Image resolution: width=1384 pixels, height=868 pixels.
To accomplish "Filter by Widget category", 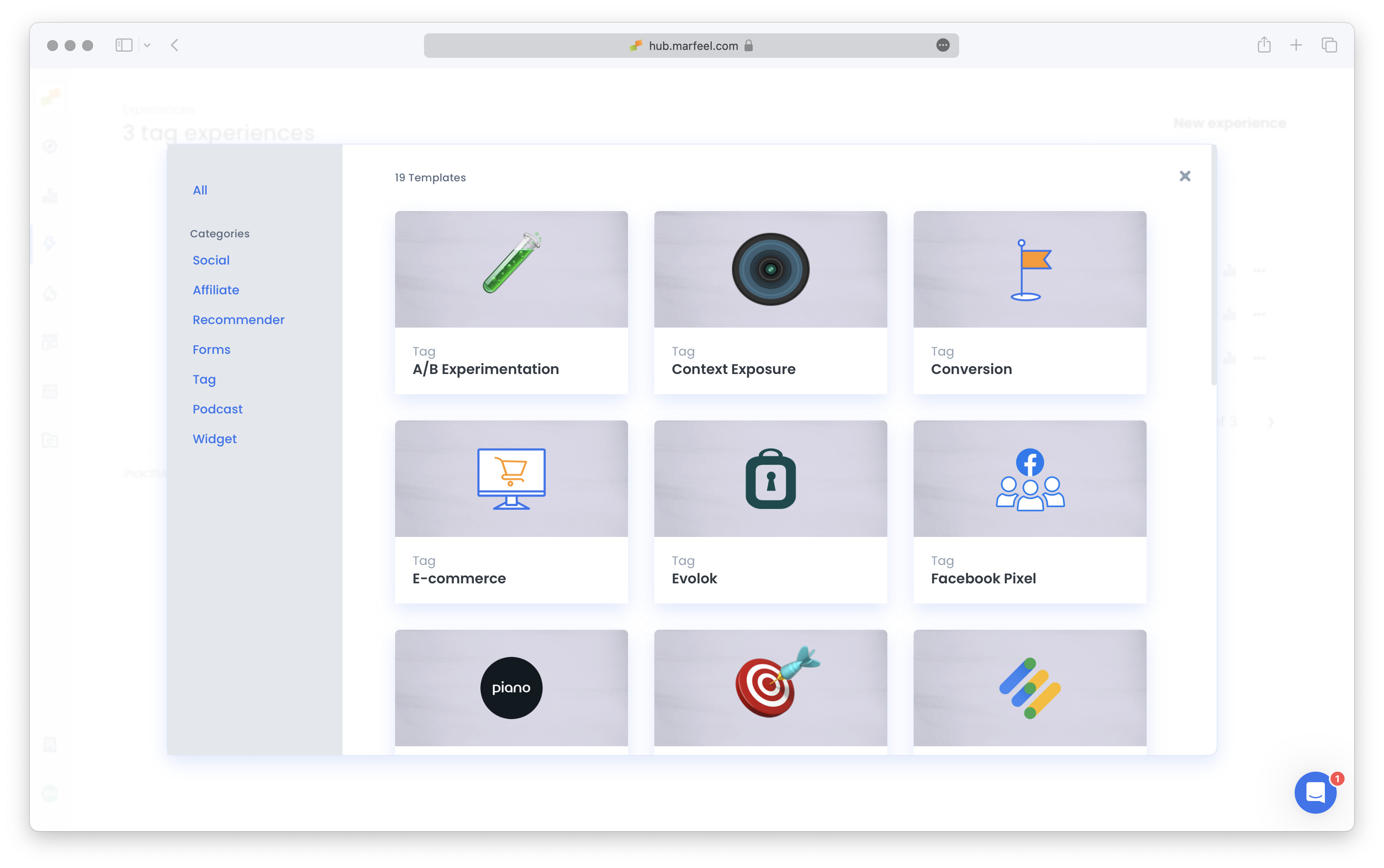I will click(214, 438).
